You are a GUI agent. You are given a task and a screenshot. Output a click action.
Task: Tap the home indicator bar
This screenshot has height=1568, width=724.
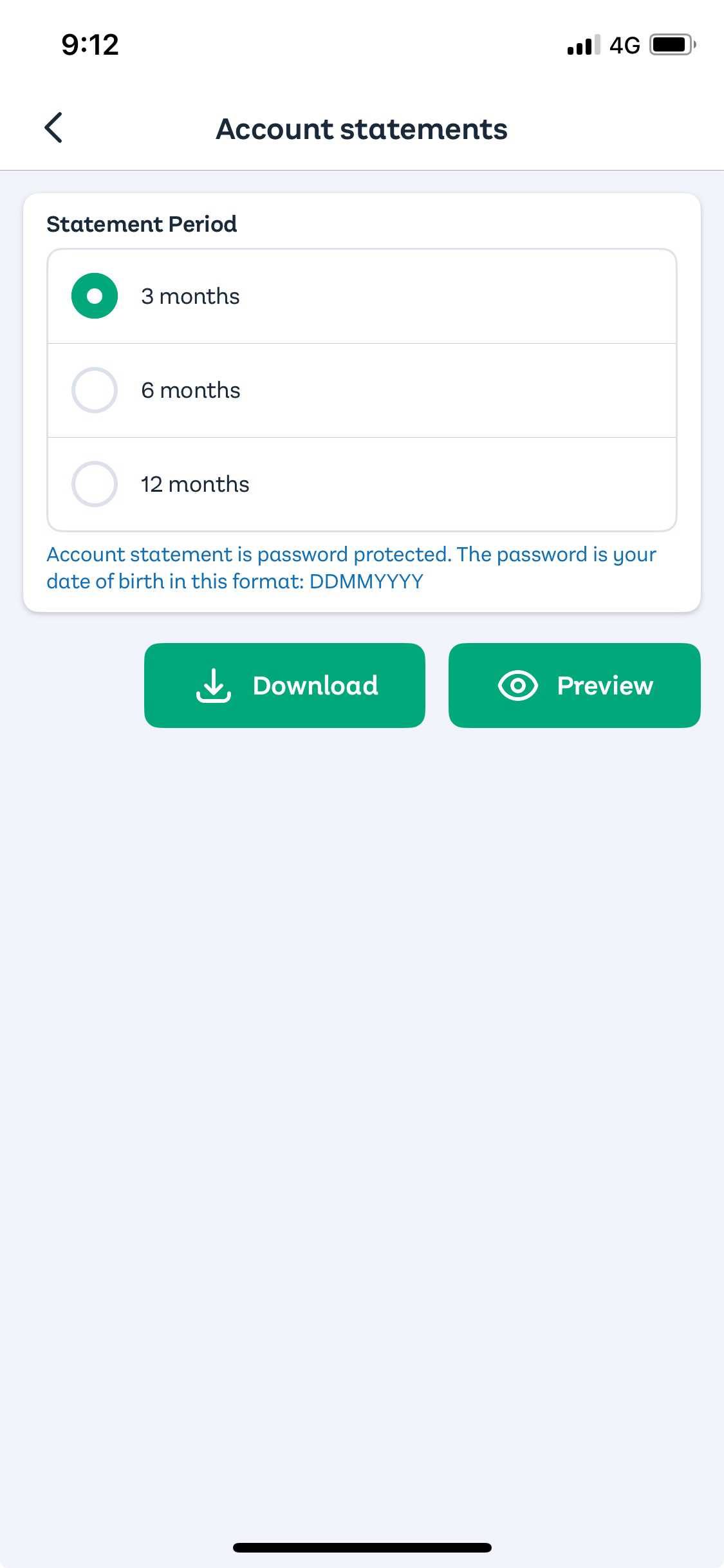[362, 1547]
